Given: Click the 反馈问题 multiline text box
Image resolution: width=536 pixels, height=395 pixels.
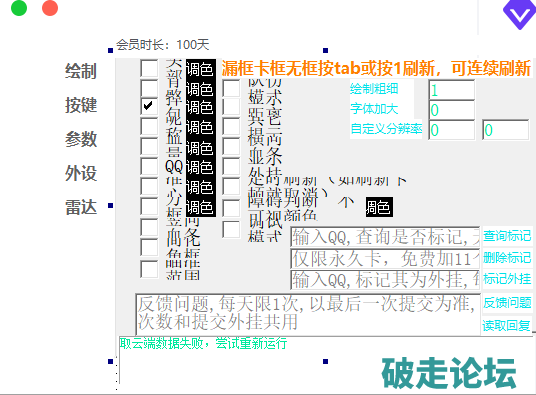Looking at the screenshot, I should point(308,314).
